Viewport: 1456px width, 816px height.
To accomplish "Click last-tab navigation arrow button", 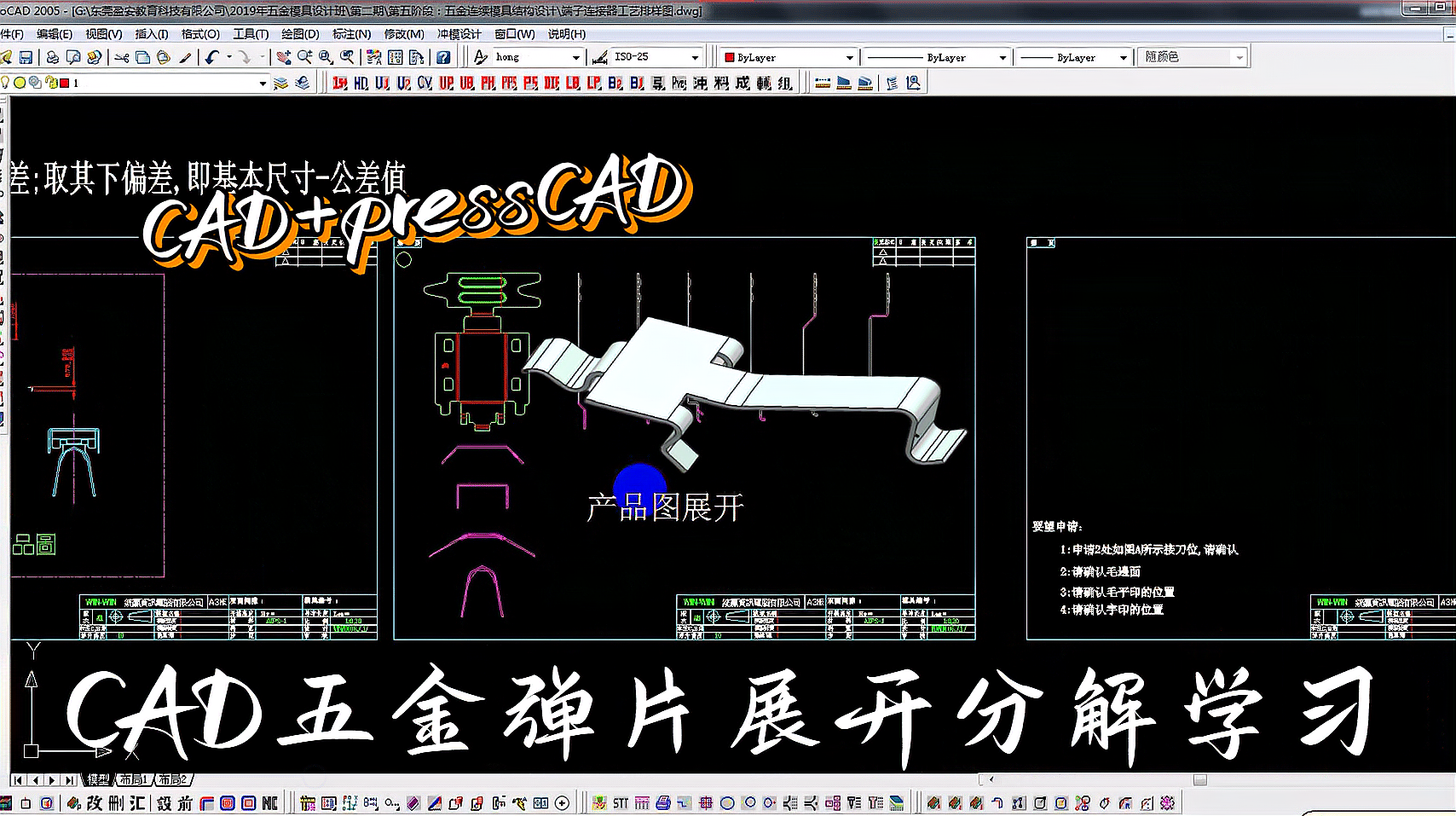I will (x=68, y=779).
